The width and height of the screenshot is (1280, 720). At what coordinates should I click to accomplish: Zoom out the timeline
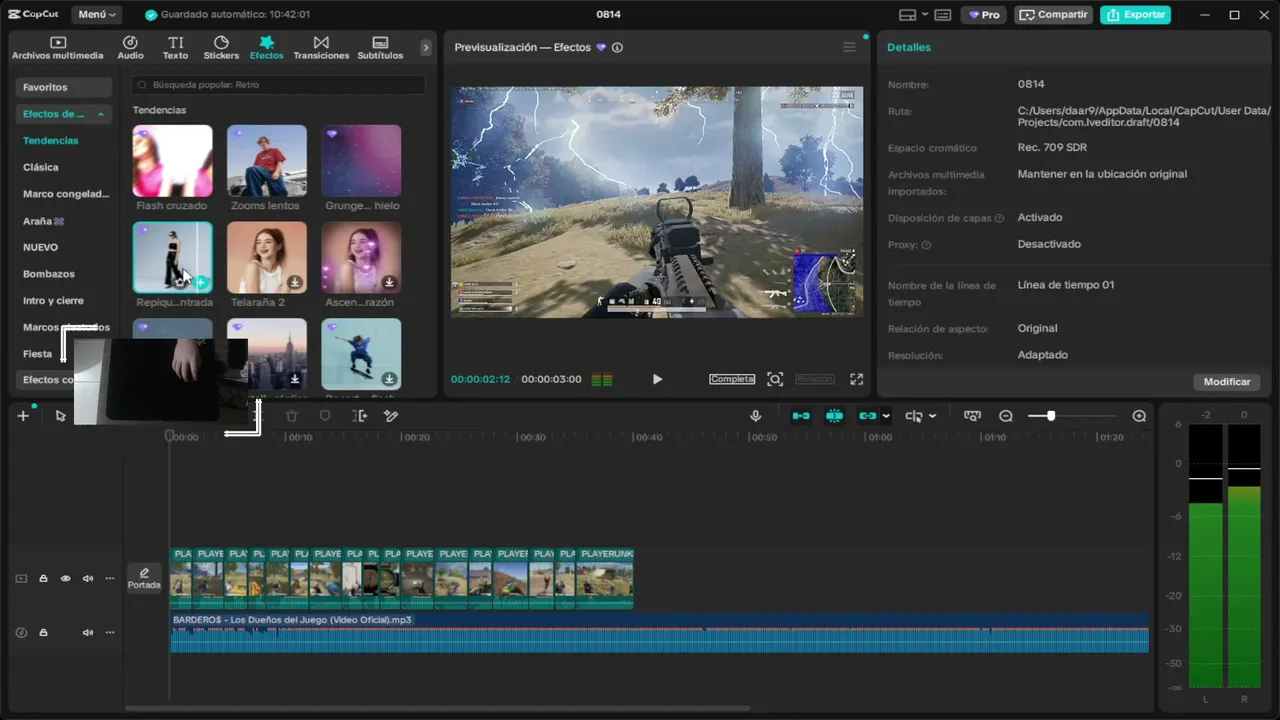(x=1006, y=416)
